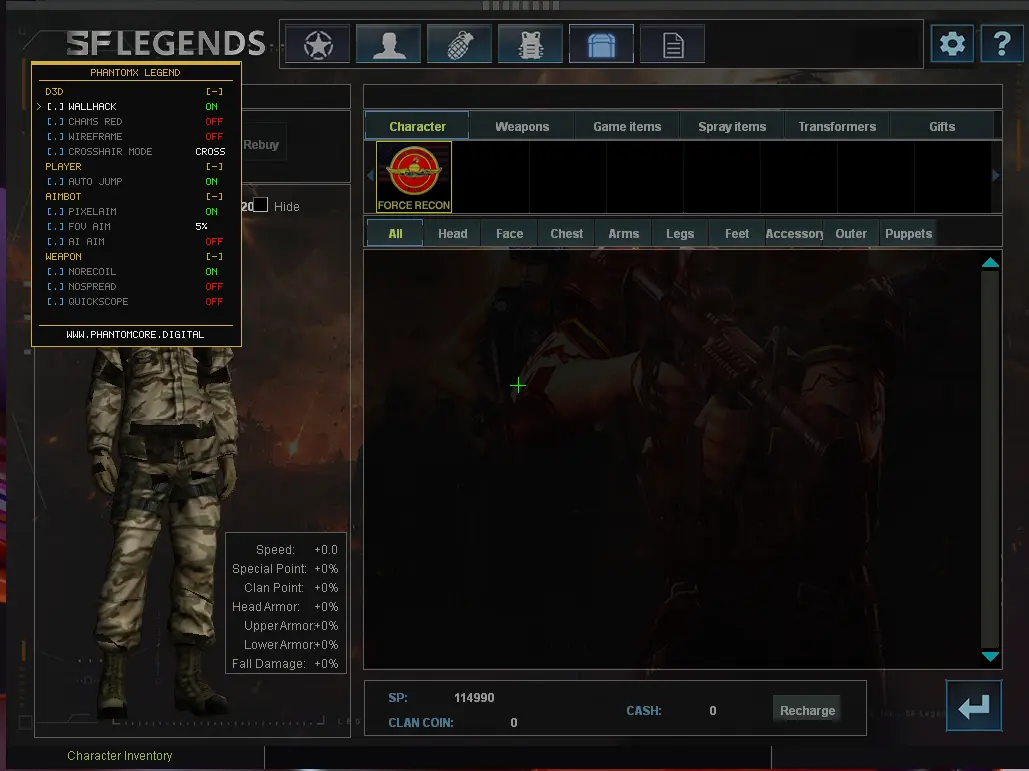Collapse the D3D section
The image size is (1029, 771).
click(215, 92)
